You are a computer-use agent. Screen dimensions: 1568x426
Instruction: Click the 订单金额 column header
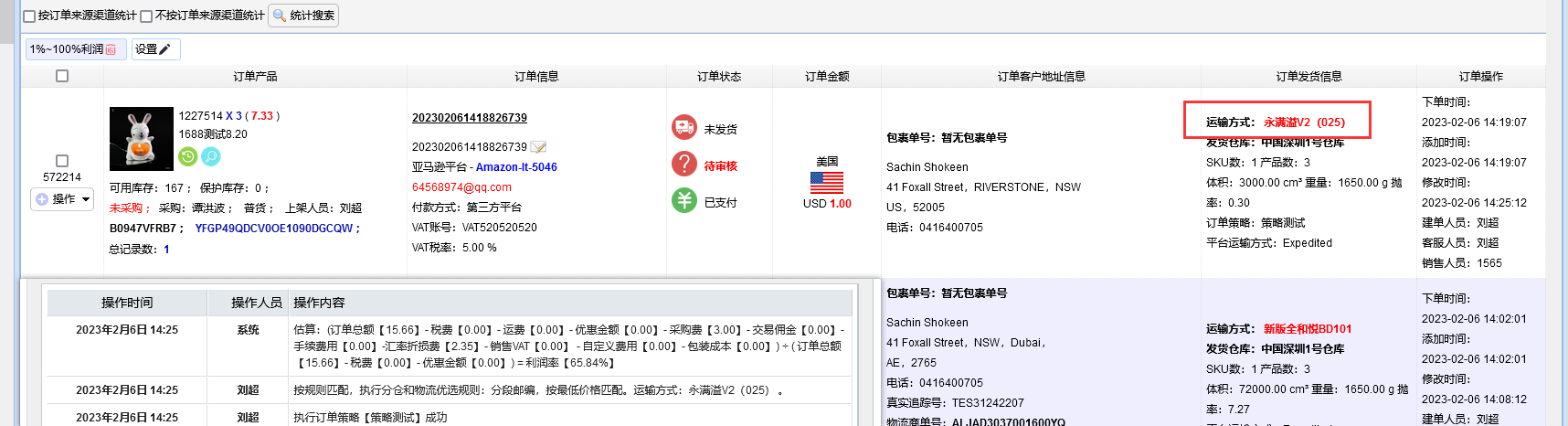point(827,76)
